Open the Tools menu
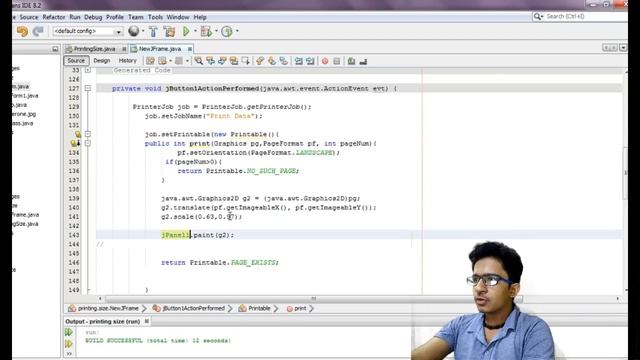640x360 pixels. (x=155, y=17)
